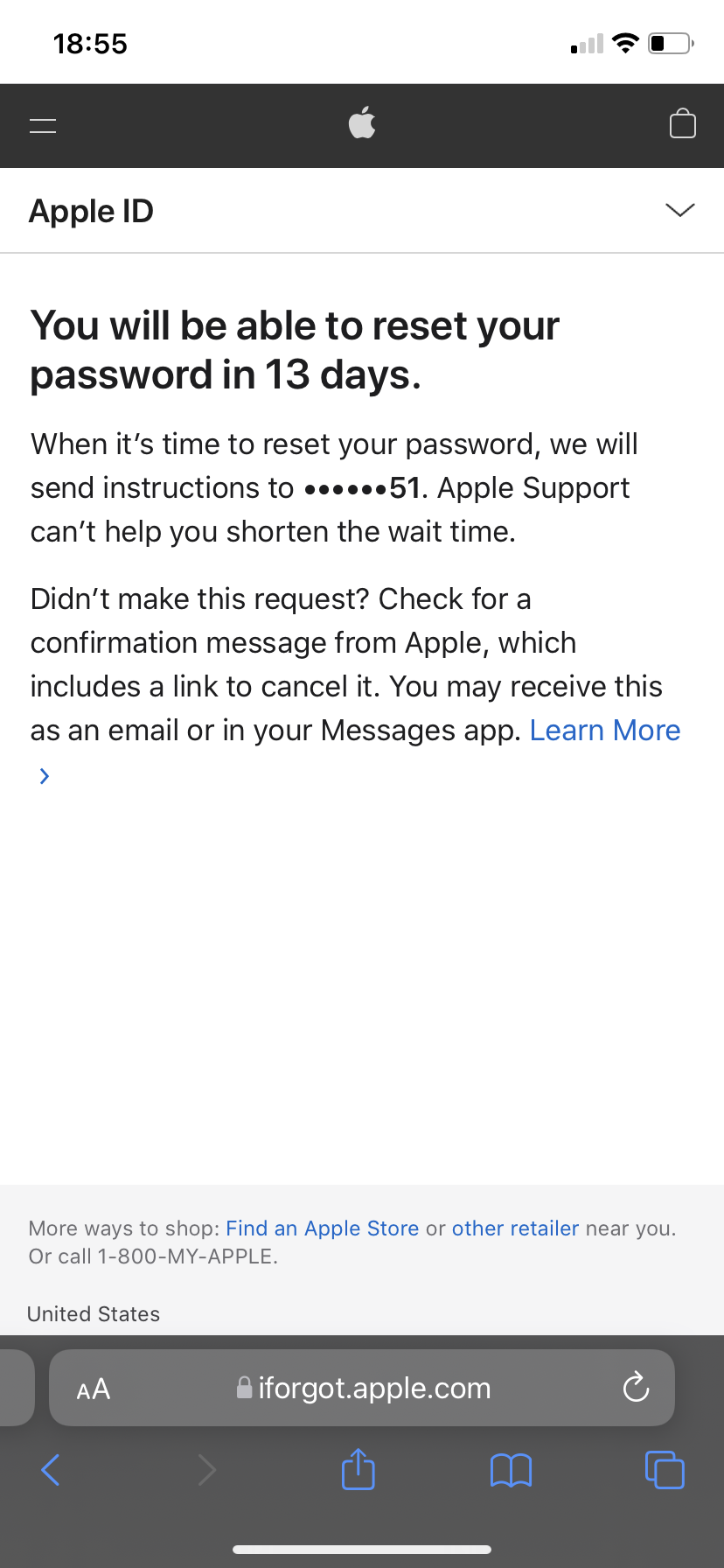Open Safari bookmarks
This screenshot has width=724, height=1568.
512,1471
